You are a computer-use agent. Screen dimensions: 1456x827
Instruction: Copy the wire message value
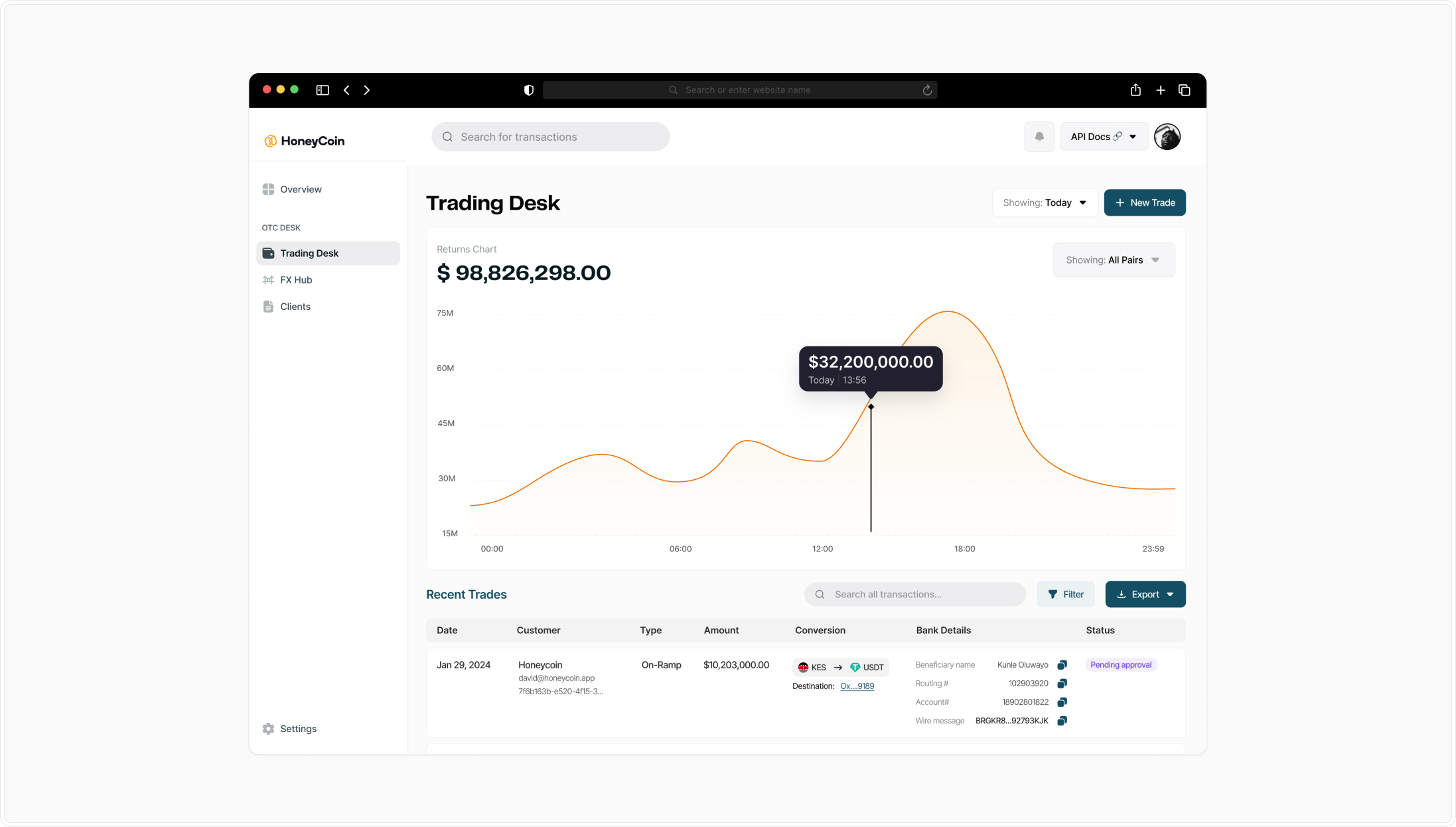point(1062,721)
